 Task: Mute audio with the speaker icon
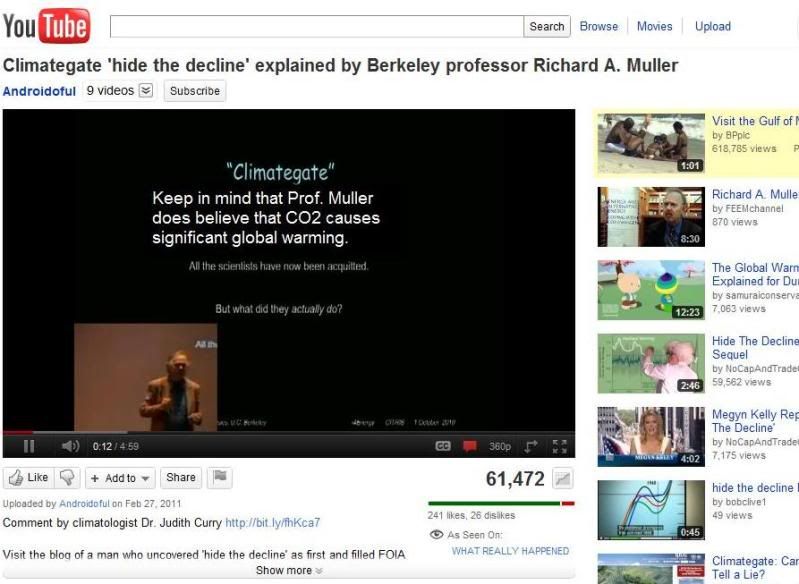point(70,446)
